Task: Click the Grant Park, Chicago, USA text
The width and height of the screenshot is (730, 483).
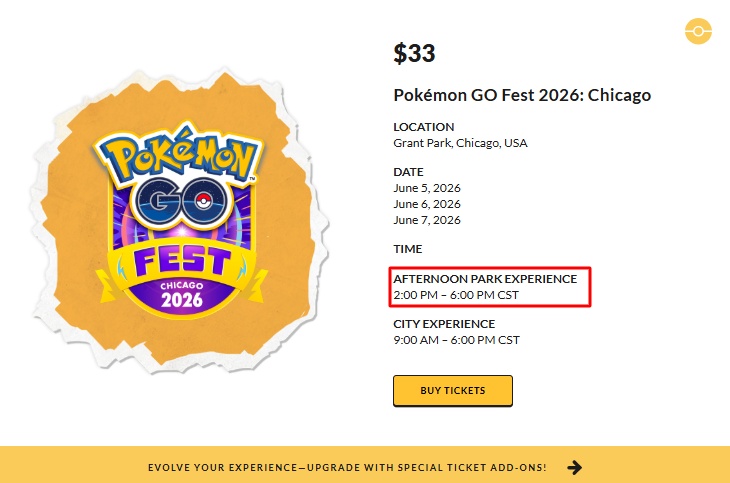Action: point(460,143)
